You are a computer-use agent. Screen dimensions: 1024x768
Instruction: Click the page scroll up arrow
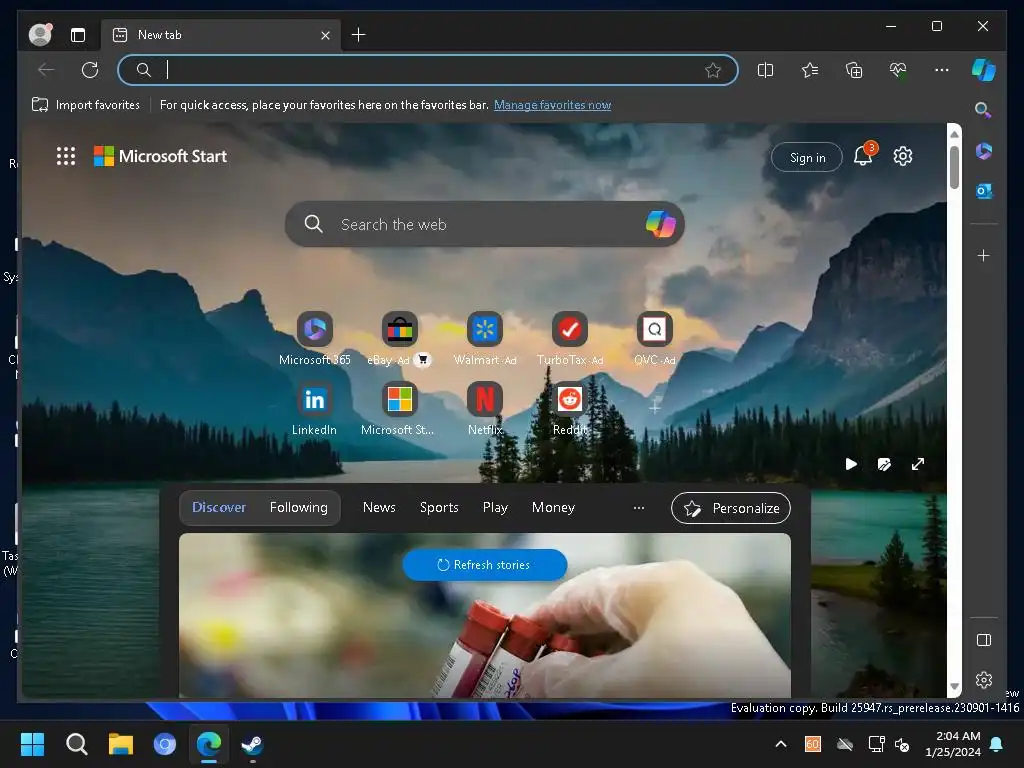(x=954, y=134)
